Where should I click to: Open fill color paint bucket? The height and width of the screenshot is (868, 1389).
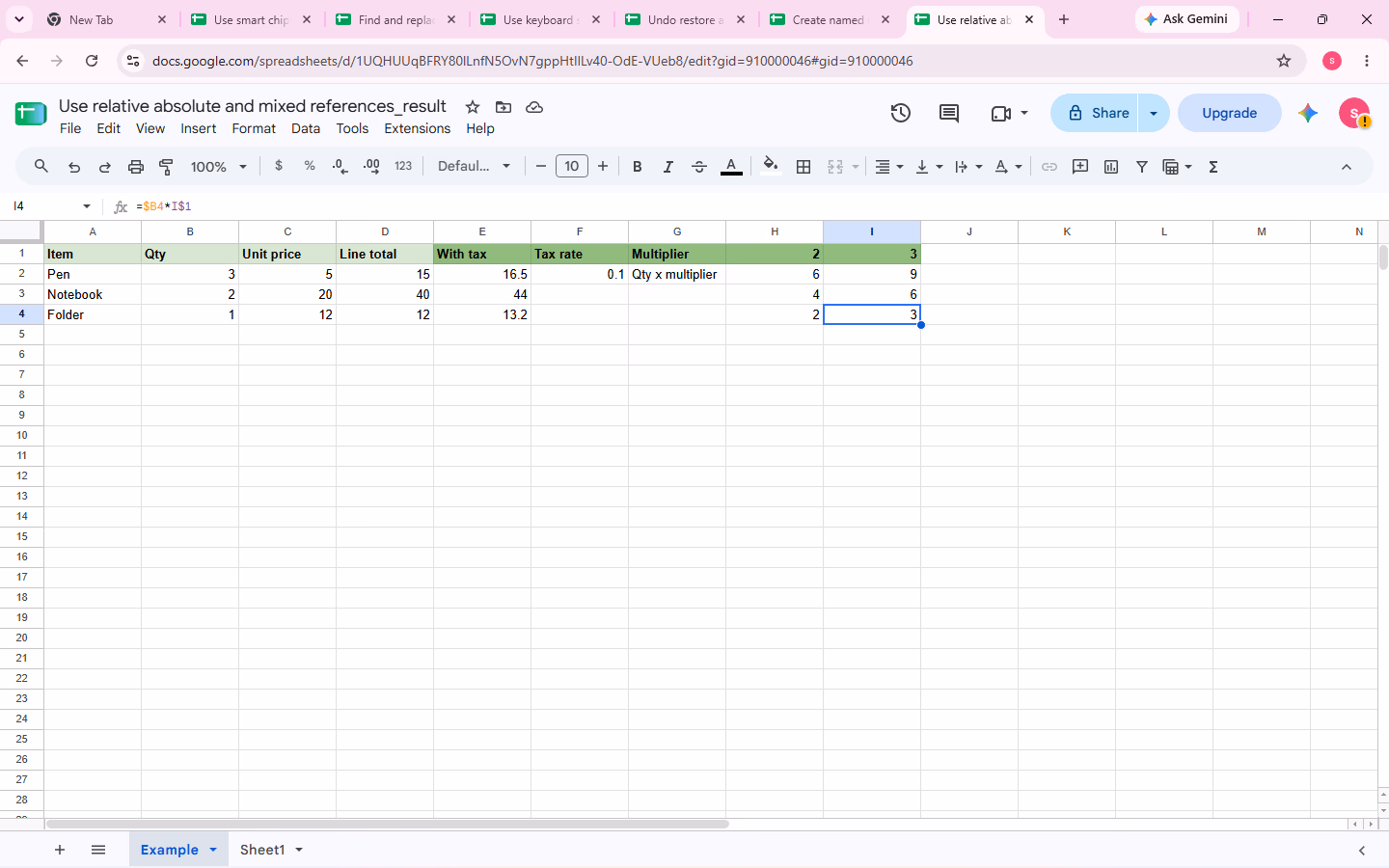pos(770,166)
